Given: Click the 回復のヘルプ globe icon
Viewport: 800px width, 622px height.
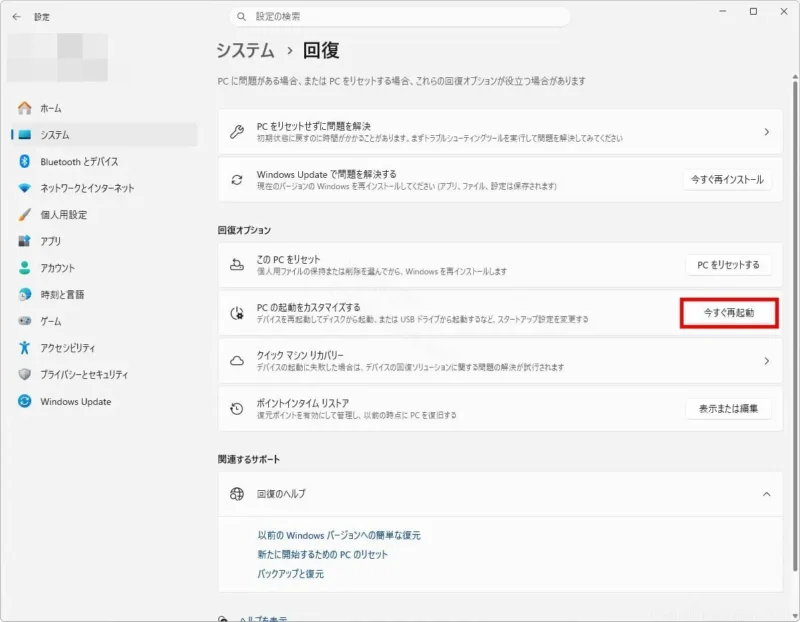Looking at the screenshot, I should pos(237,494).
